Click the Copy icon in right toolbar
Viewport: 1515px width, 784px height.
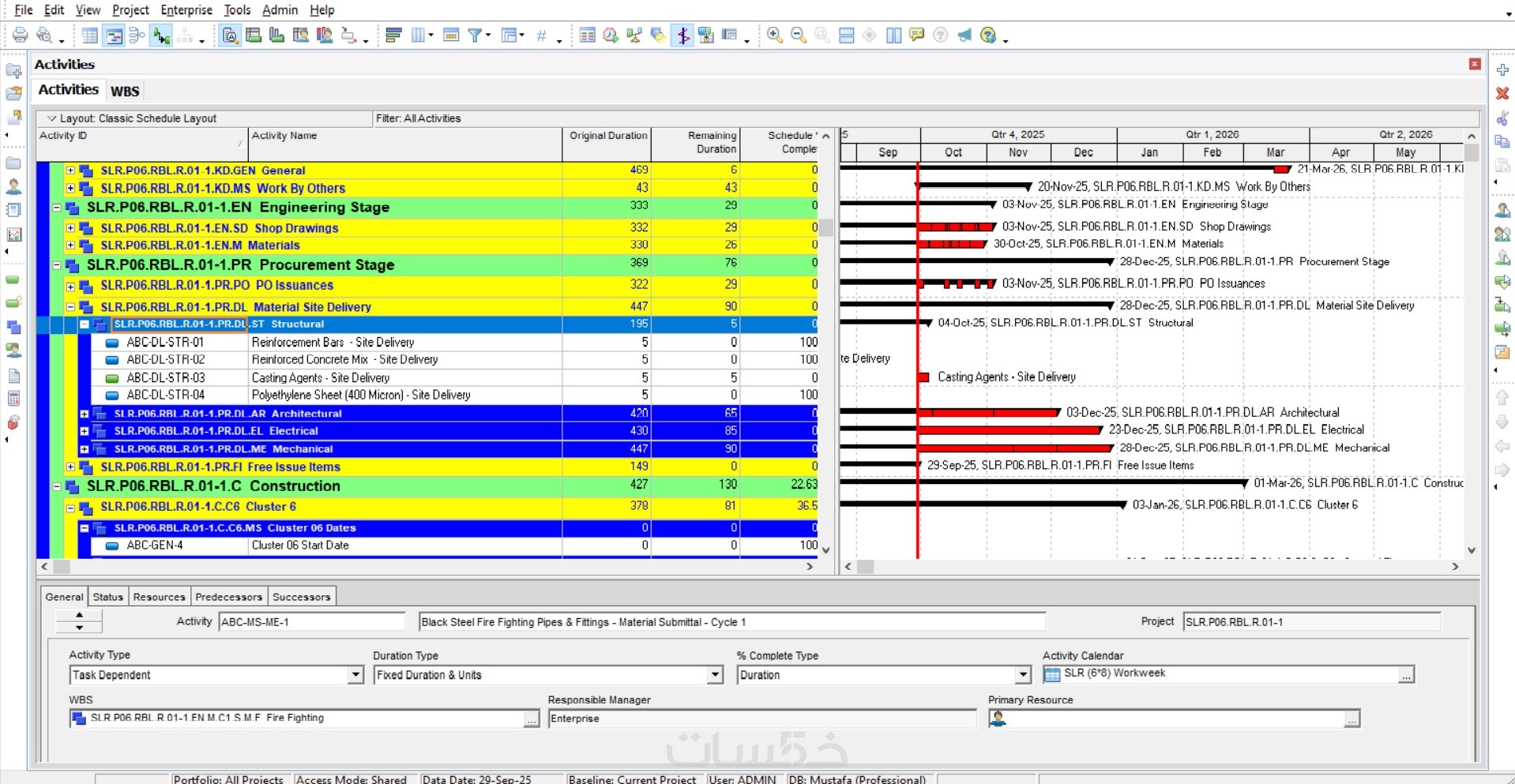click(x=1502, y=141)
